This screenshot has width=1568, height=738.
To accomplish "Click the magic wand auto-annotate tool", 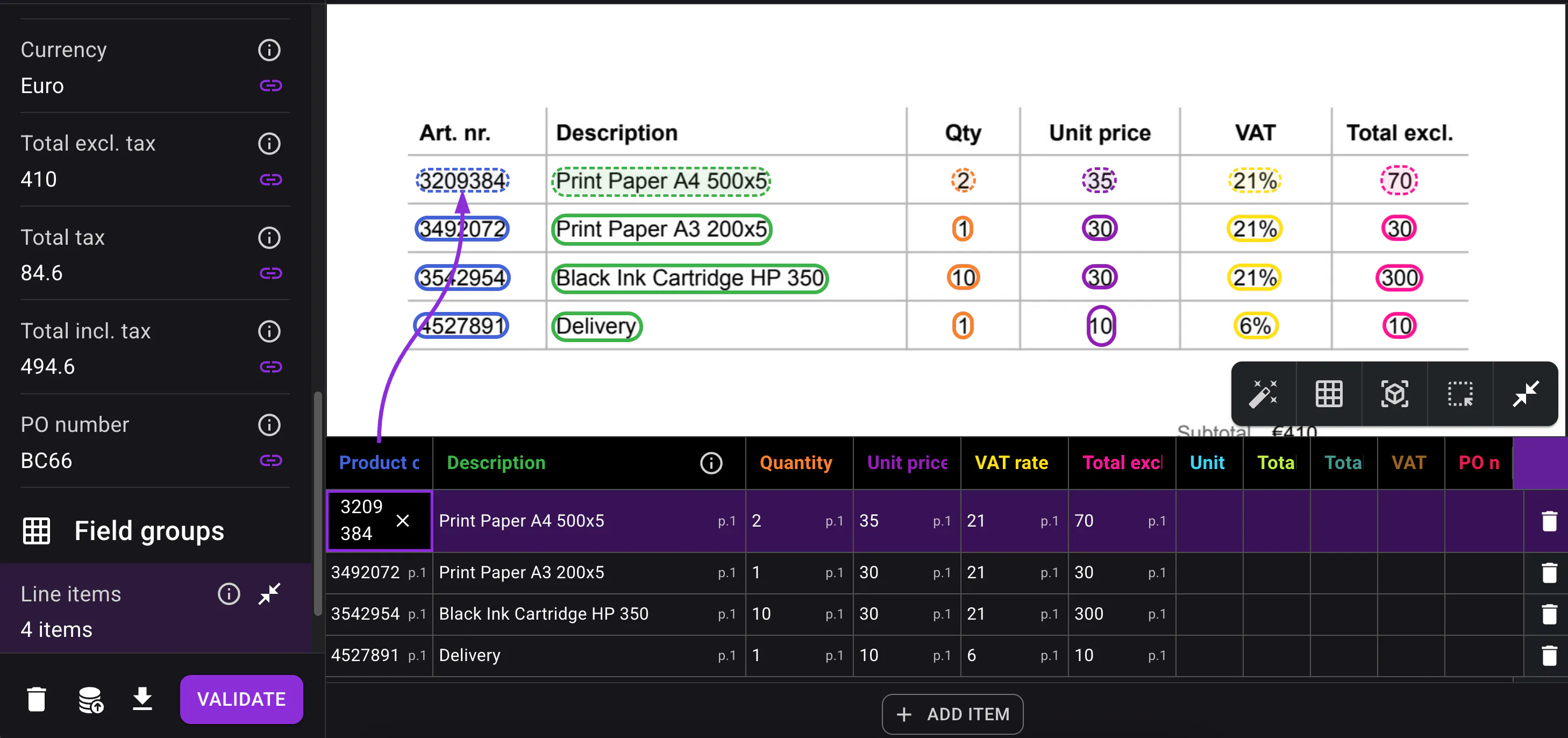I will coord(1263,394).
